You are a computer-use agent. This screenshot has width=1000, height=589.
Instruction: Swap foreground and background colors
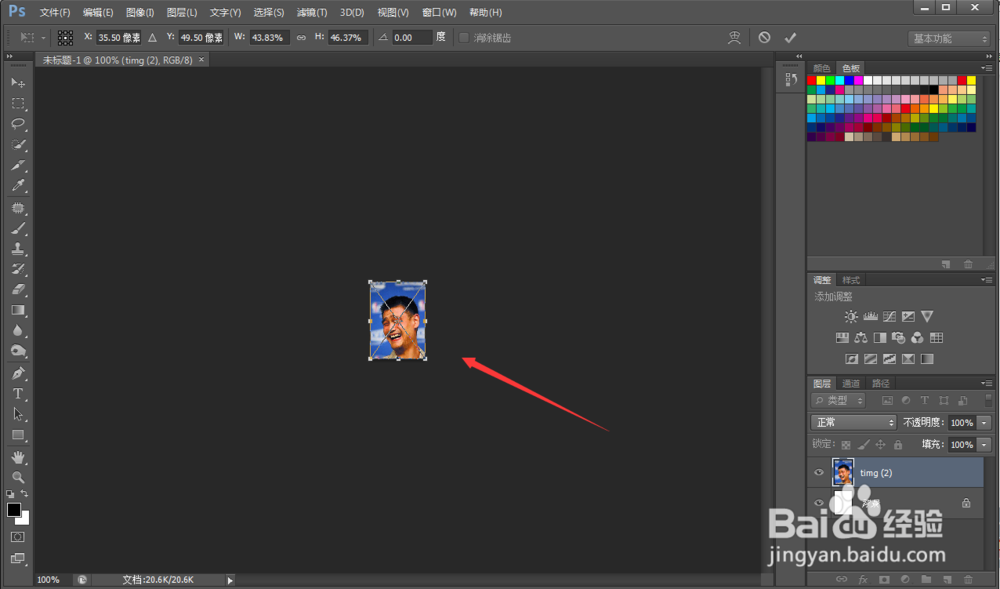24,494
